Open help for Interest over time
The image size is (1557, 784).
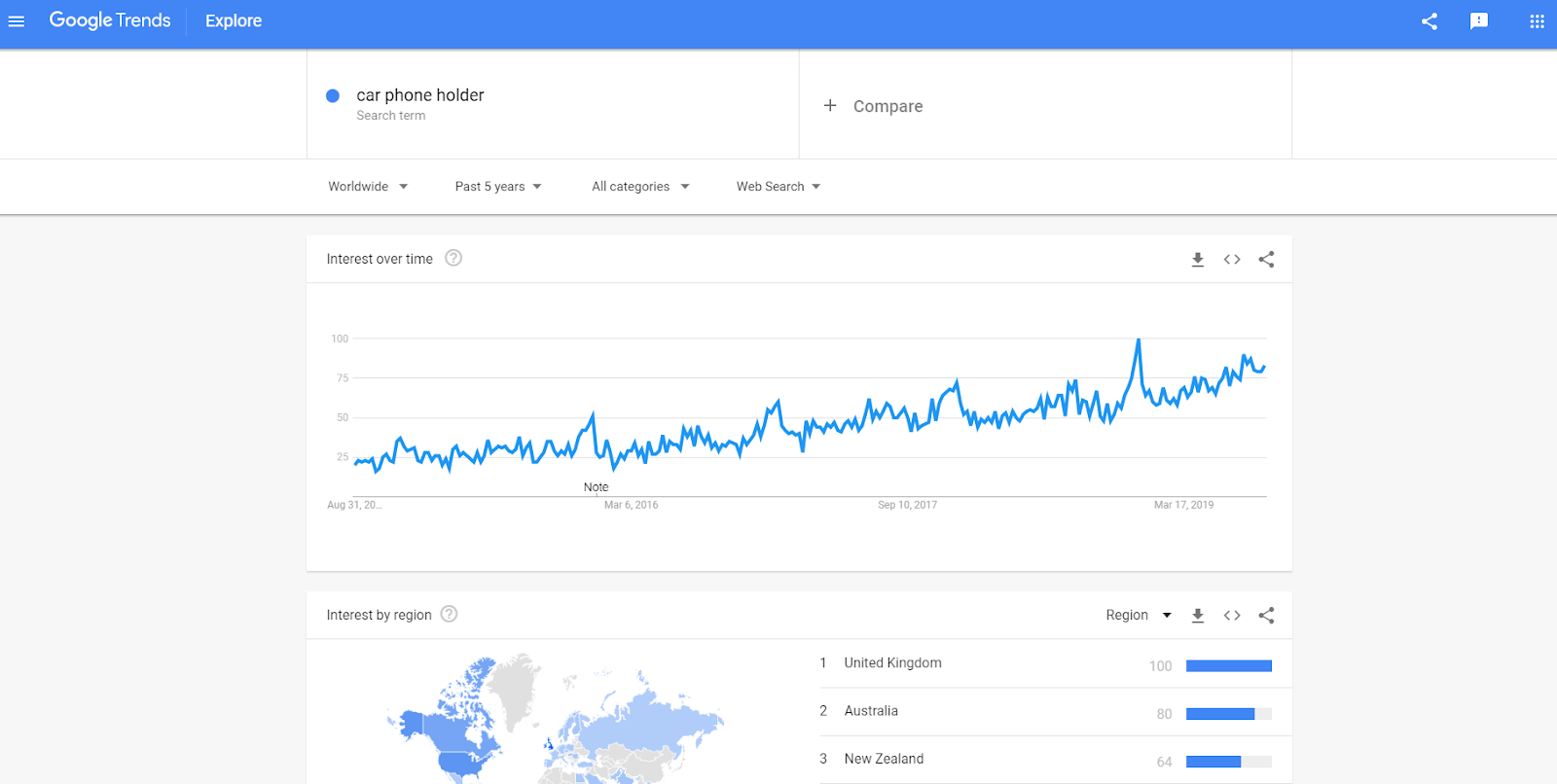coord(453,258)
